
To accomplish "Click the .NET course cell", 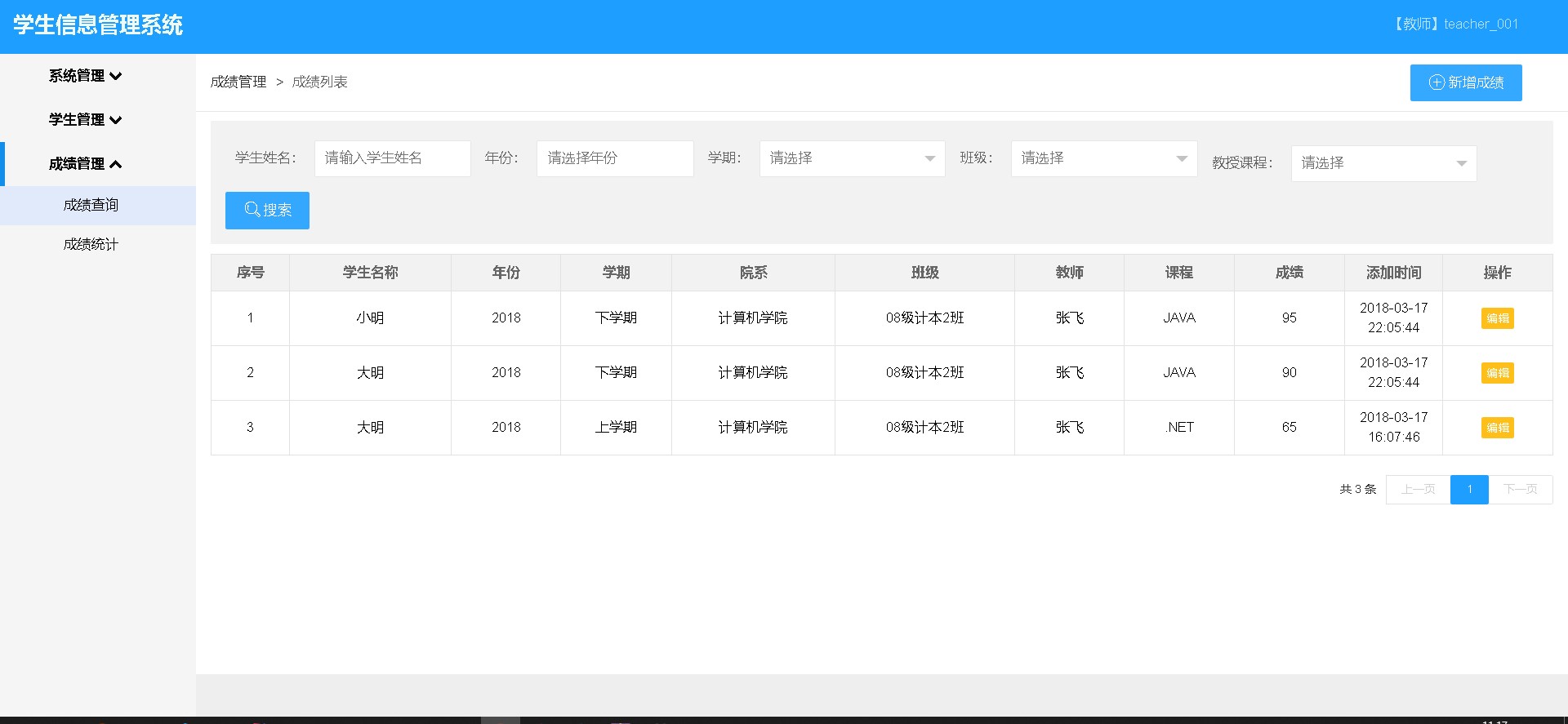I will tap(1179, 428).
